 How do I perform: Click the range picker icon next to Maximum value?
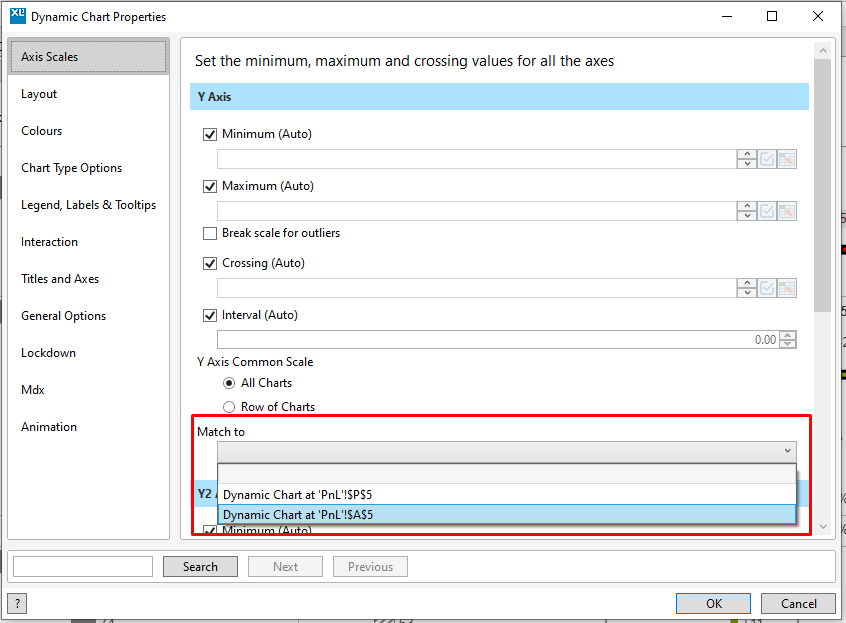coord(786,210)
